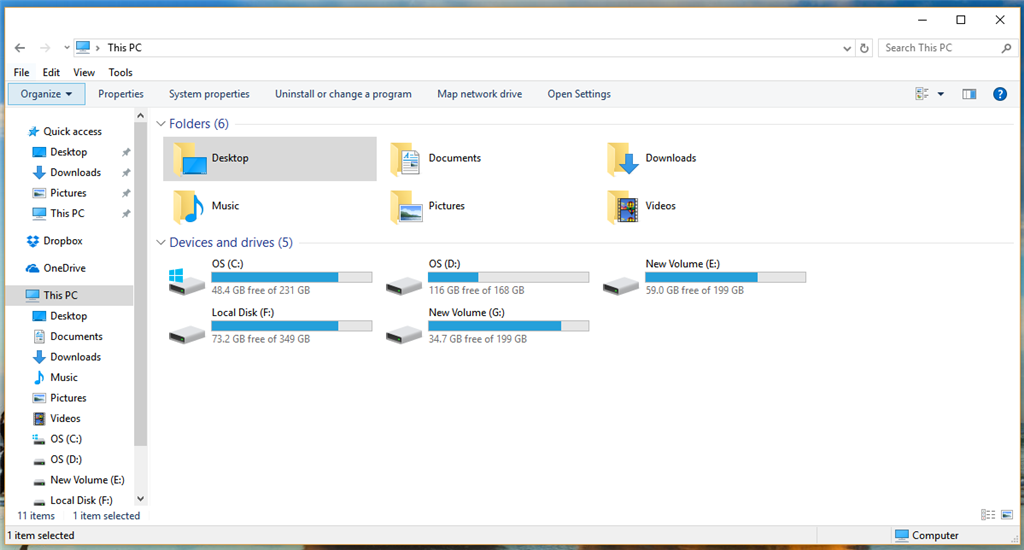Select the Desktop folder in the Folders group

click(x=270, y=159)
